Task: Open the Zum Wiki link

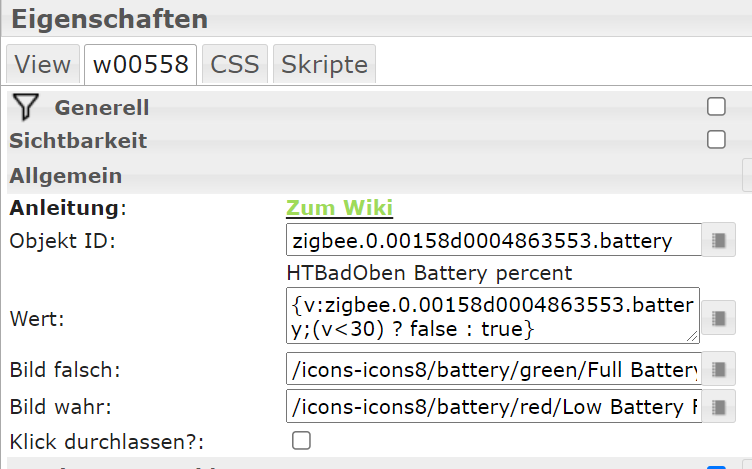Action: click(339, 208)
